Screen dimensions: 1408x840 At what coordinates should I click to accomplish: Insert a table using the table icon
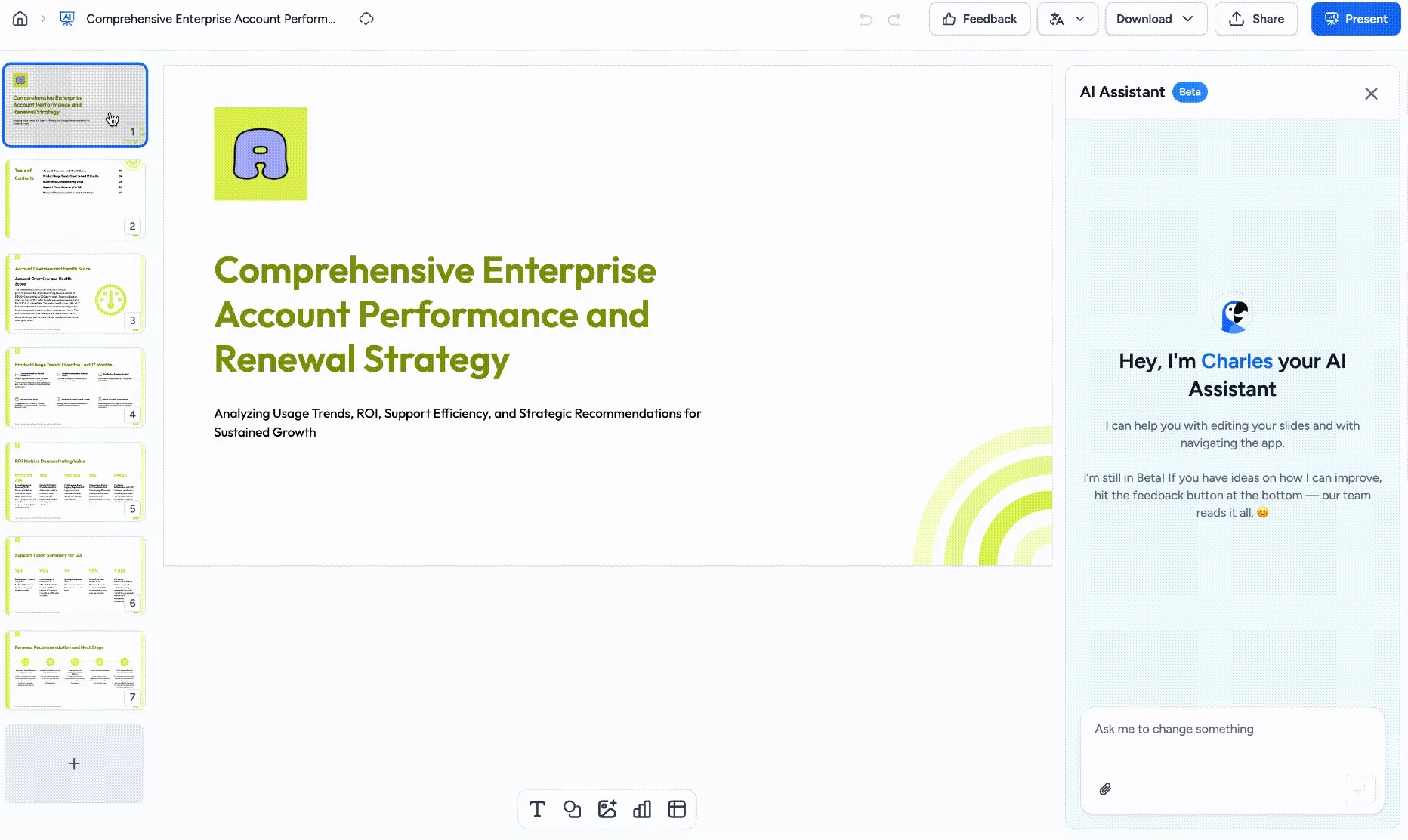tap(677, 809)
